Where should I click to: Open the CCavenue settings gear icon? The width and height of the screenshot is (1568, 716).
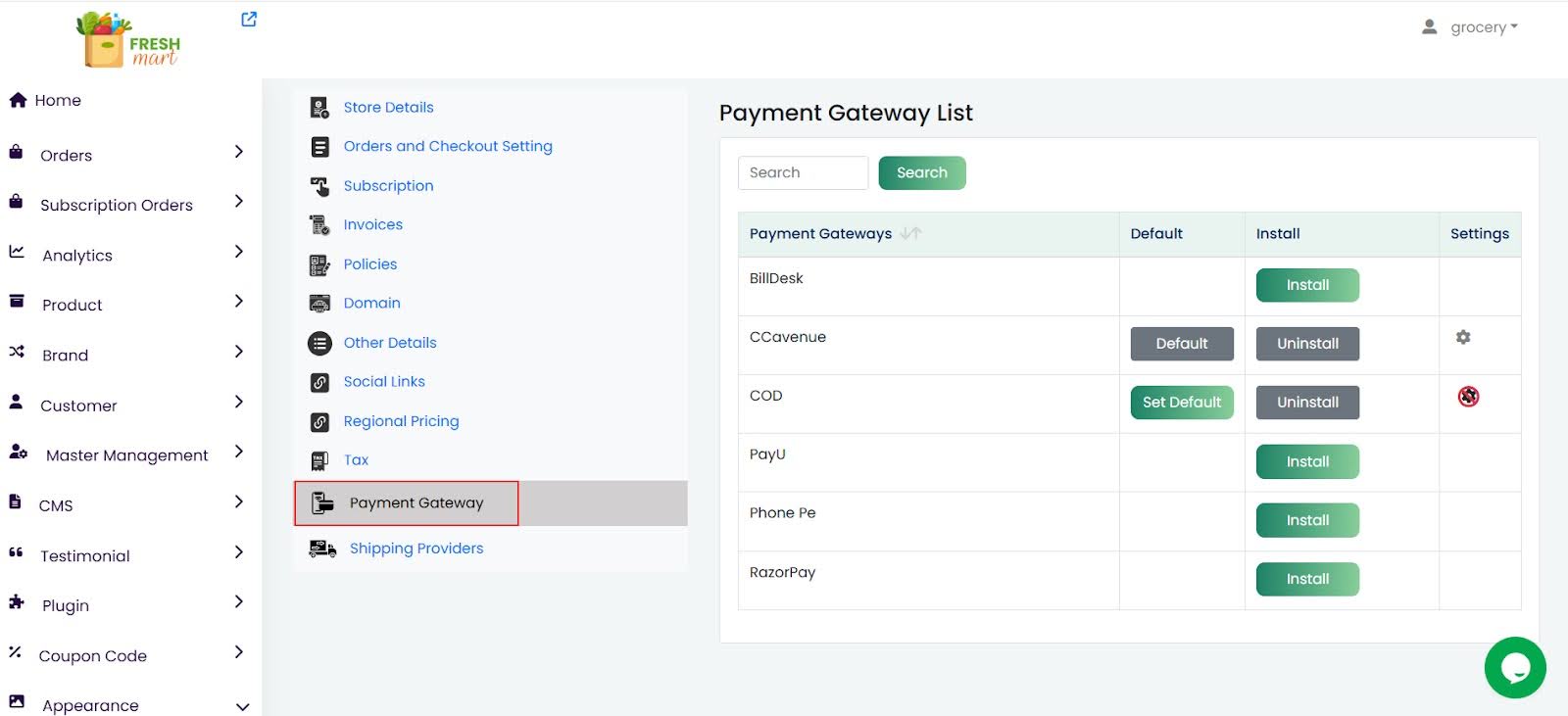(x=1462, y=337)
